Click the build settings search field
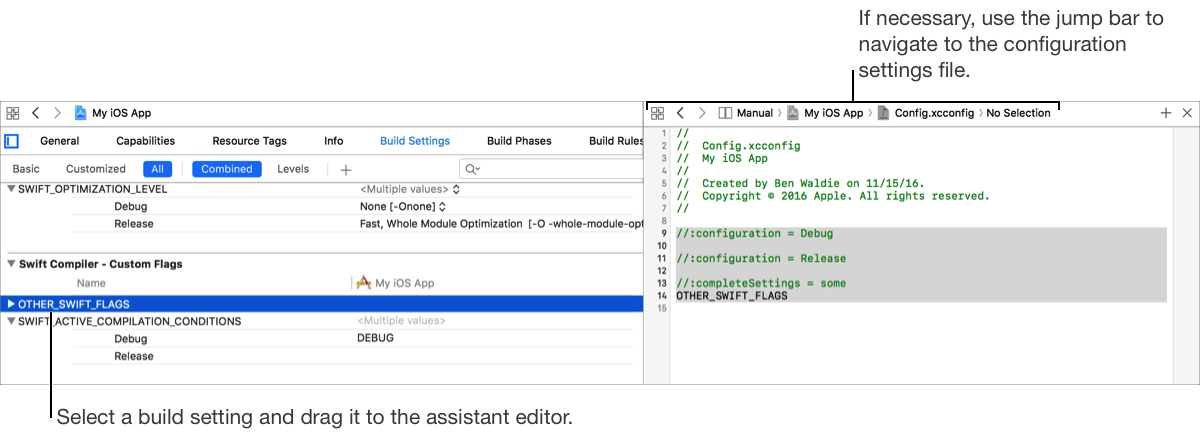The image size is (1200, 435). tap(550, 169)
